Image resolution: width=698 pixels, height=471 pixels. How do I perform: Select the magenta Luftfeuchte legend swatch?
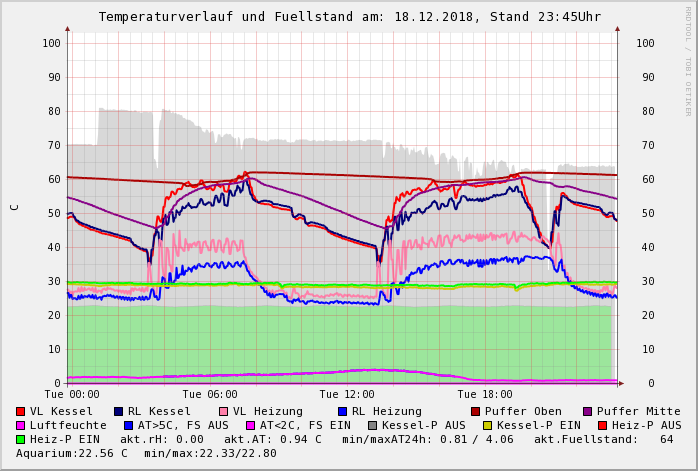(21, 425)
